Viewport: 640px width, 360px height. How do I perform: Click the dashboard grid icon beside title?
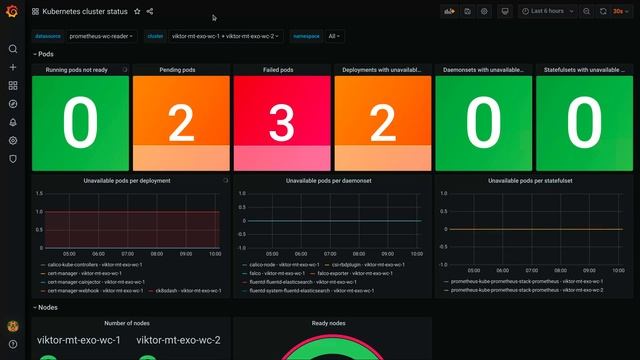pyautogui.click(x=36, y=11)
